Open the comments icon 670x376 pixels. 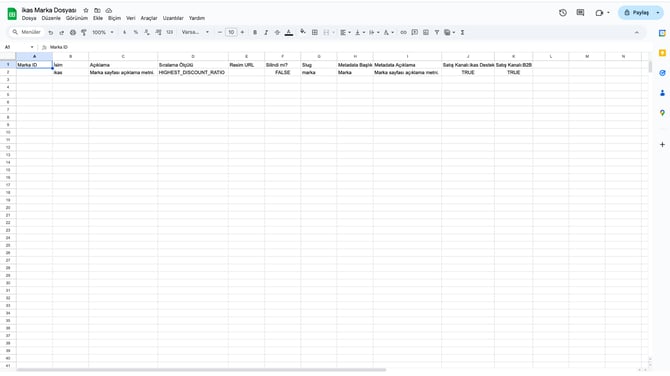pos(580,13)
